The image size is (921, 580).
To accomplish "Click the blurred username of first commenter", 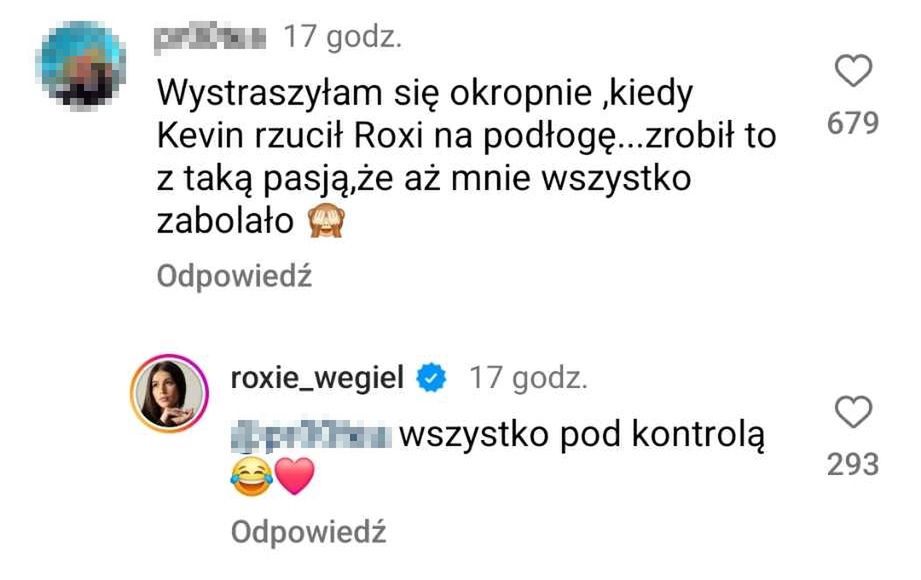I will [x=210, y=38].
